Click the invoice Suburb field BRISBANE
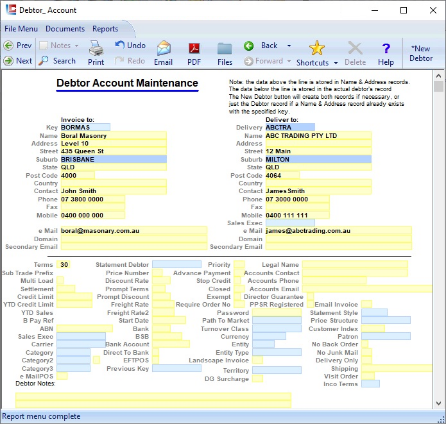This screenshot has width=447, height=424. click(x=114, y=159)
